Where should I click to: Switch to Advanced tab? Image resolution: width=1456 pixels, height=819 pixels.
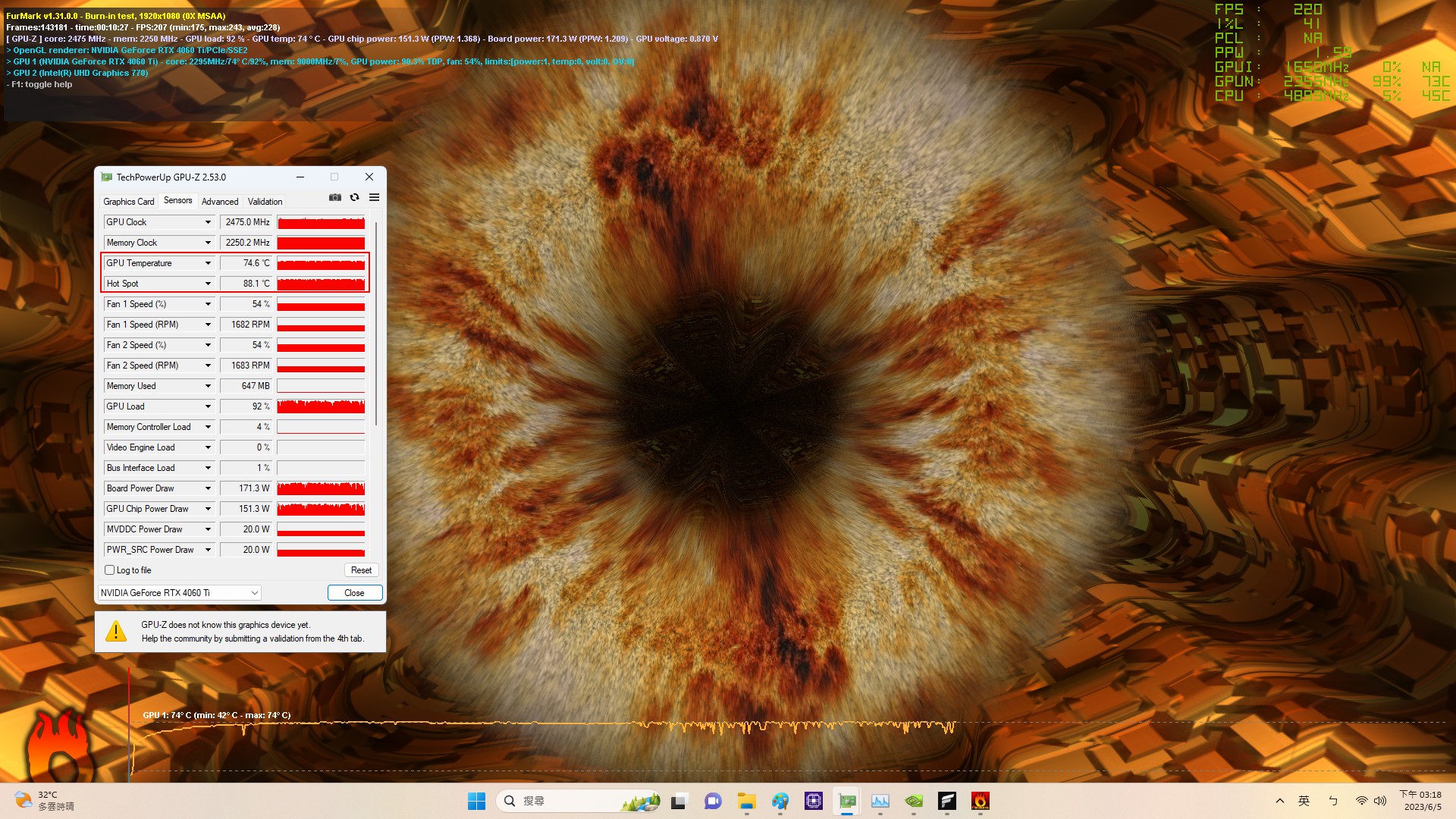220,202
